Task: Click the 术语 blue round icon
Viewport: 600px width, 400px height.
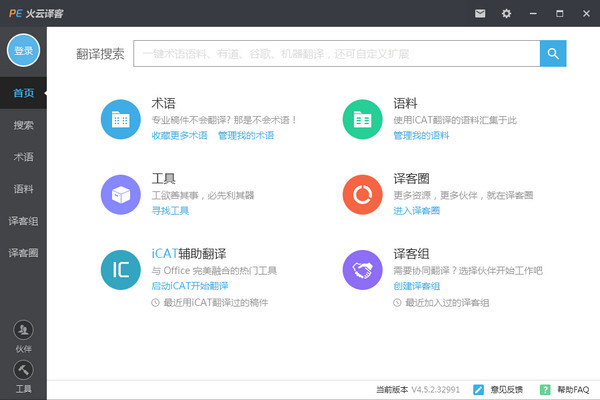Action: [x=121, y=120]
